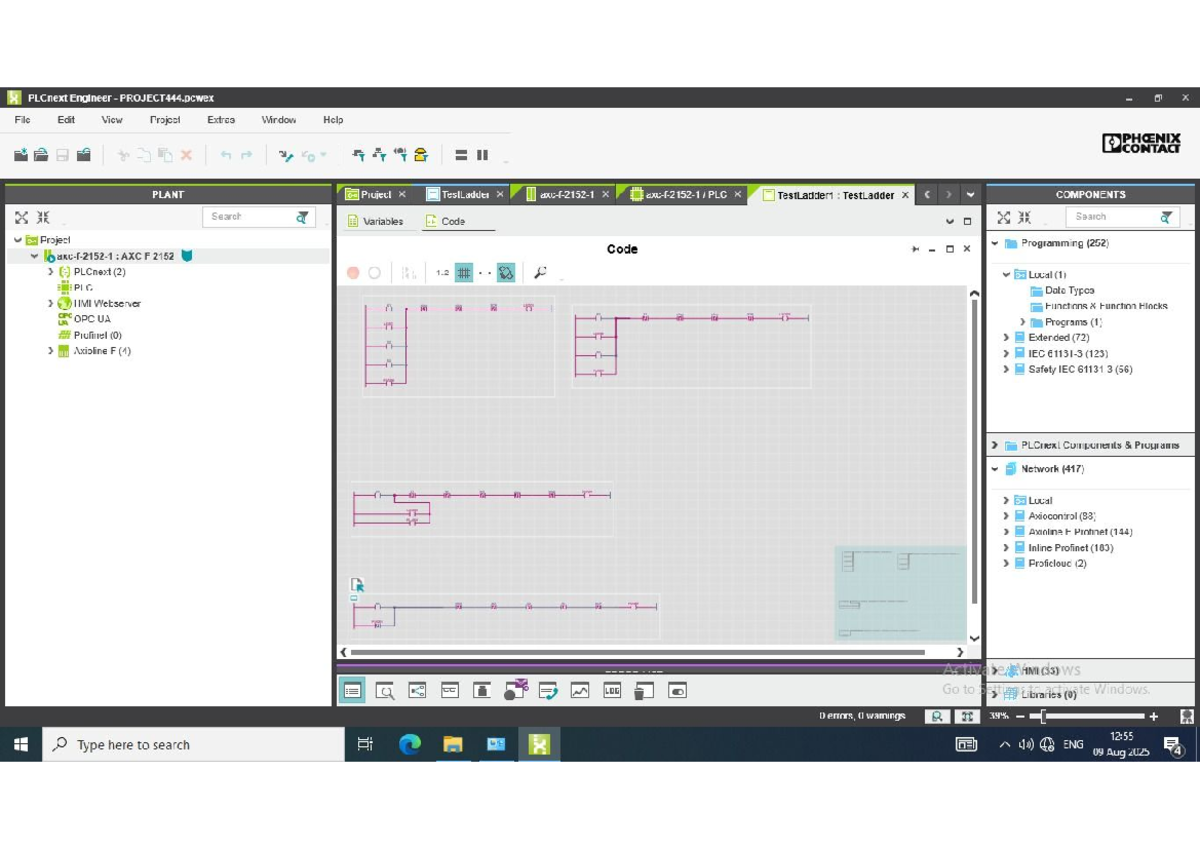Viewport: 1200px width, 849px height.
Task: Click the Undo arrow in main toolbar
Action: click(226, 155)
